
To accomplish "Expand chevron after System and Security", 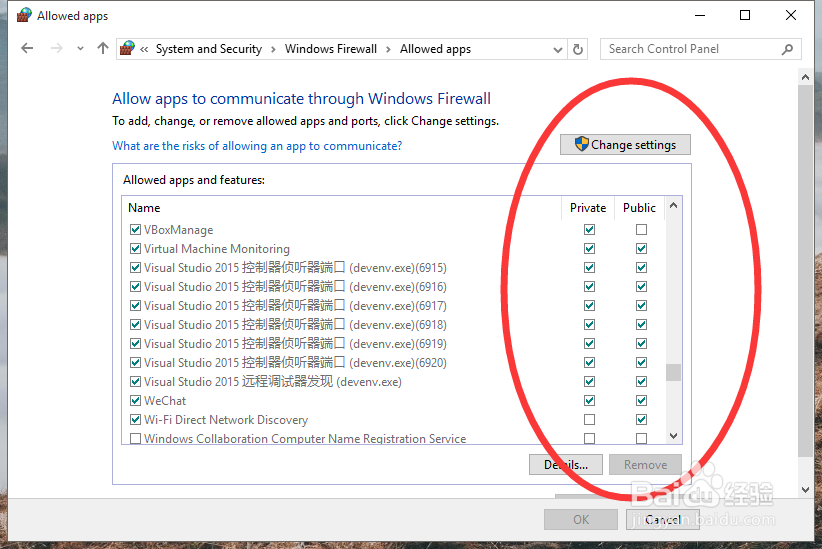I will coord(273,49).
